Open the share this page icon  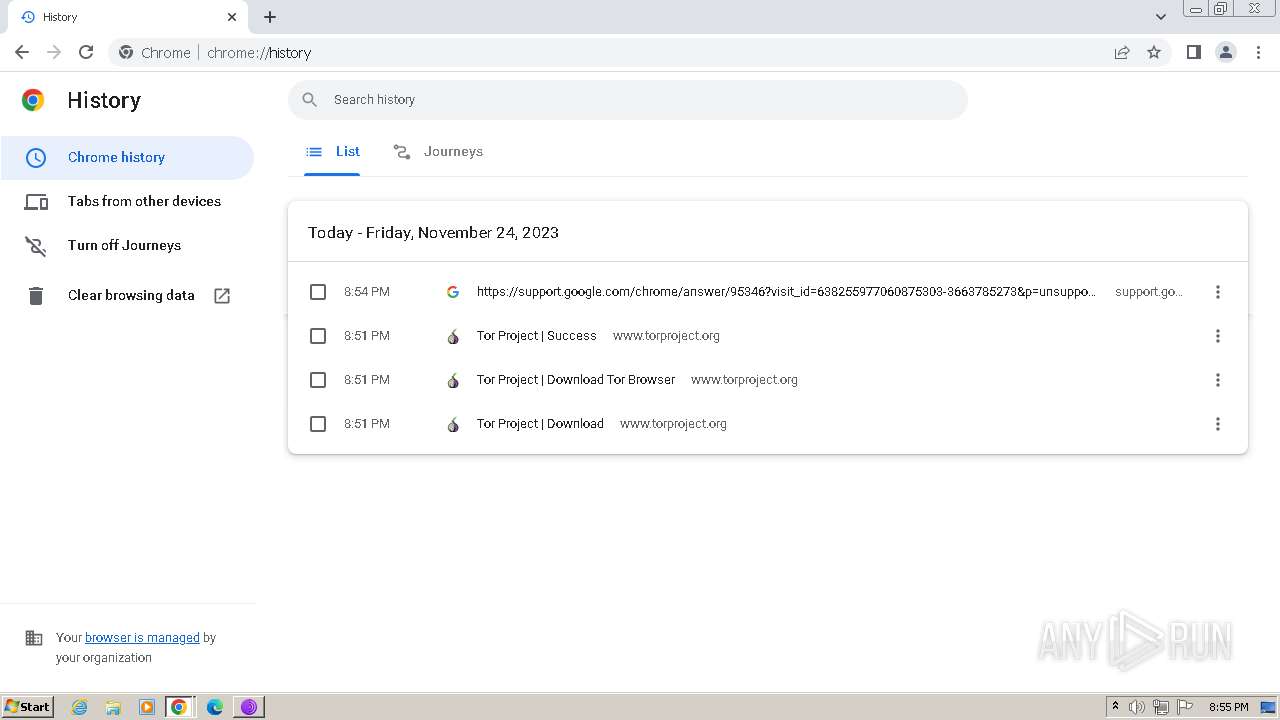click(x=1122, y=52)
